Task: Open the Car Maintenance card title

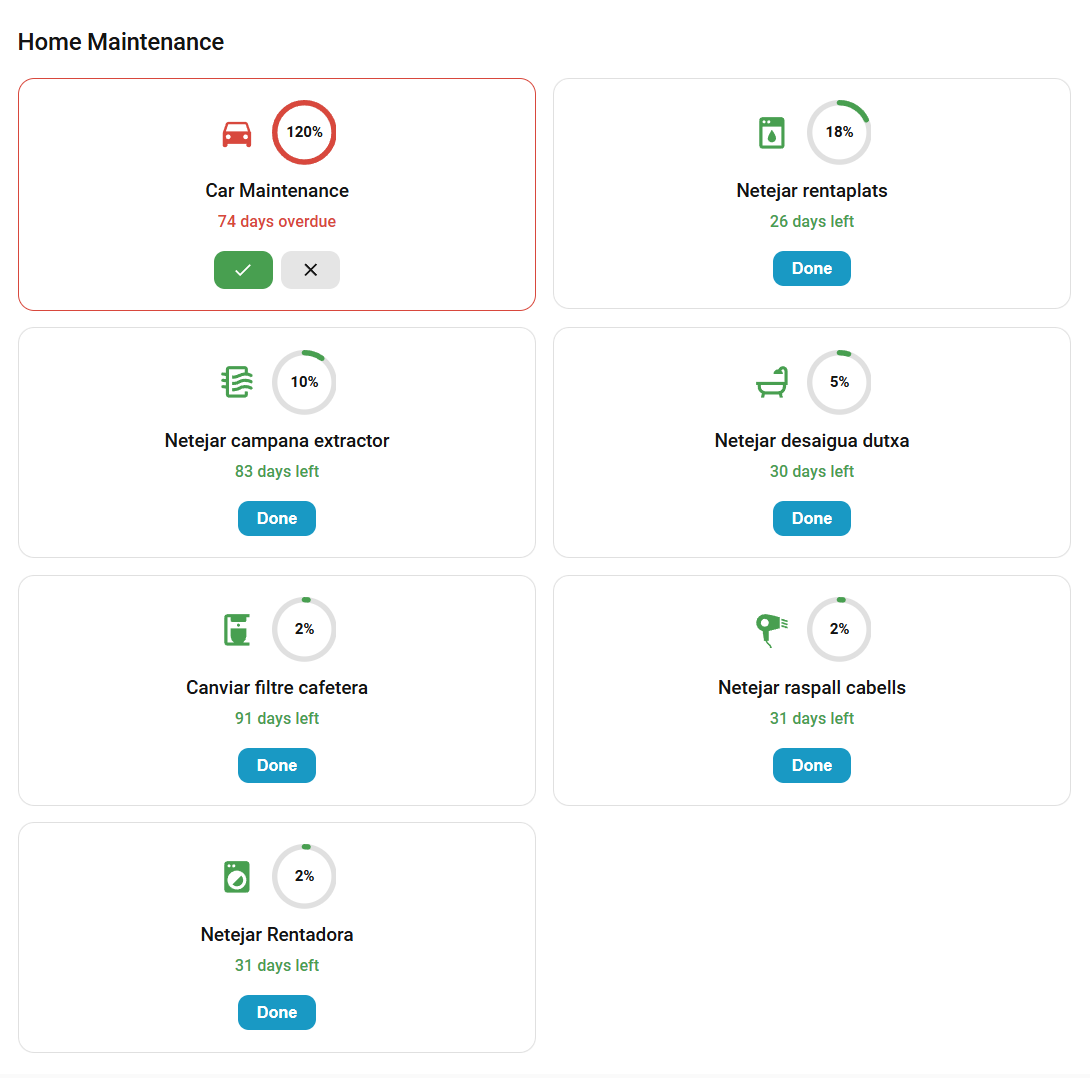Action: point(277,191)
